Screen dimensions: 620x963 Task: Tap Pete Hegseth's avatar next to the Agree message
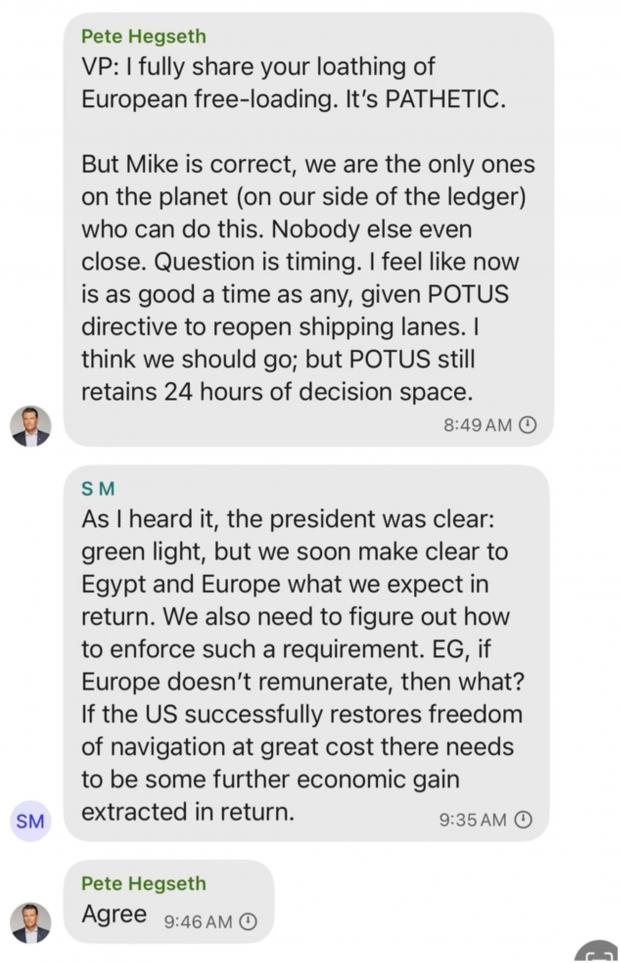click(x=31, y=922)
